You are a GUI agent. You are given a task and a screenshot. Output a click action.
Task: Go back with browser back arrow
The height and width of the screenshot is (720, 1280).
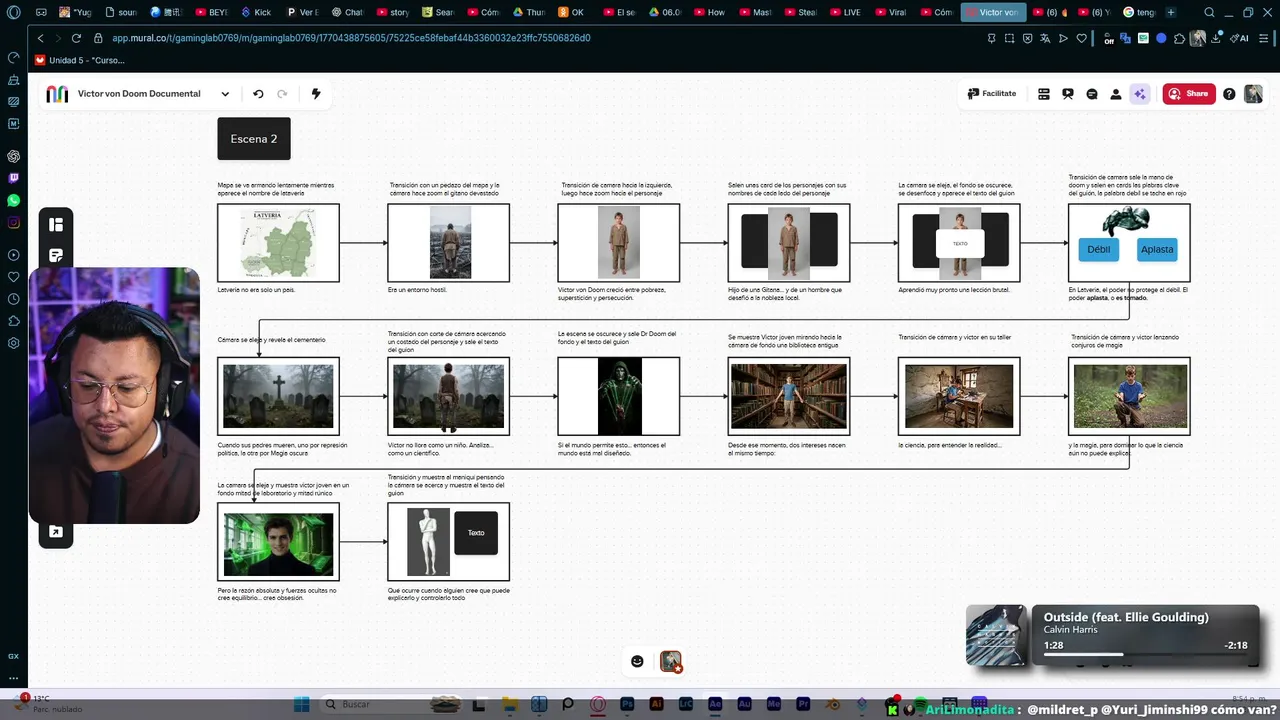[41, 38]
